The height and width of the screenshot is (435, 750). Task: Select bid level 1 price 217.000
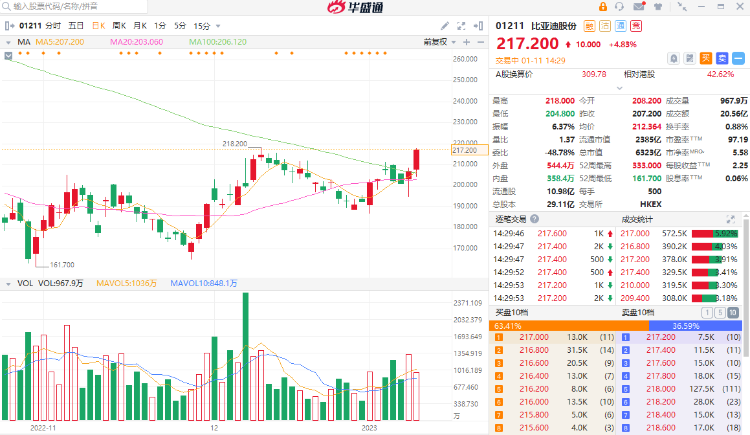click(x=534, y=337)
